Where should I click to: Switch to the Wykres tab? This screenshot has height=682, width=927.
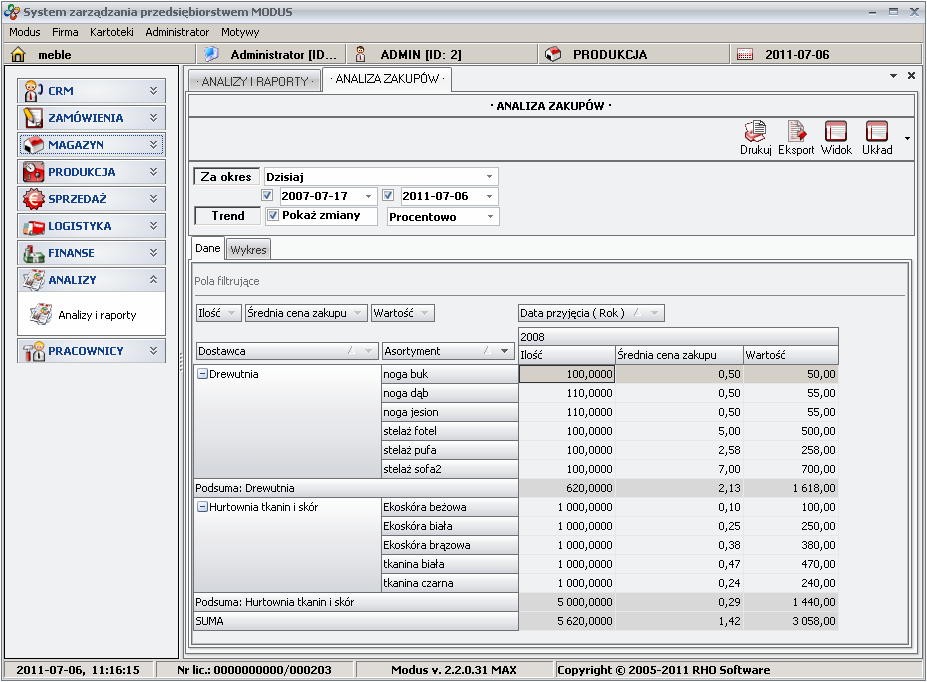[x=248, y=249]
